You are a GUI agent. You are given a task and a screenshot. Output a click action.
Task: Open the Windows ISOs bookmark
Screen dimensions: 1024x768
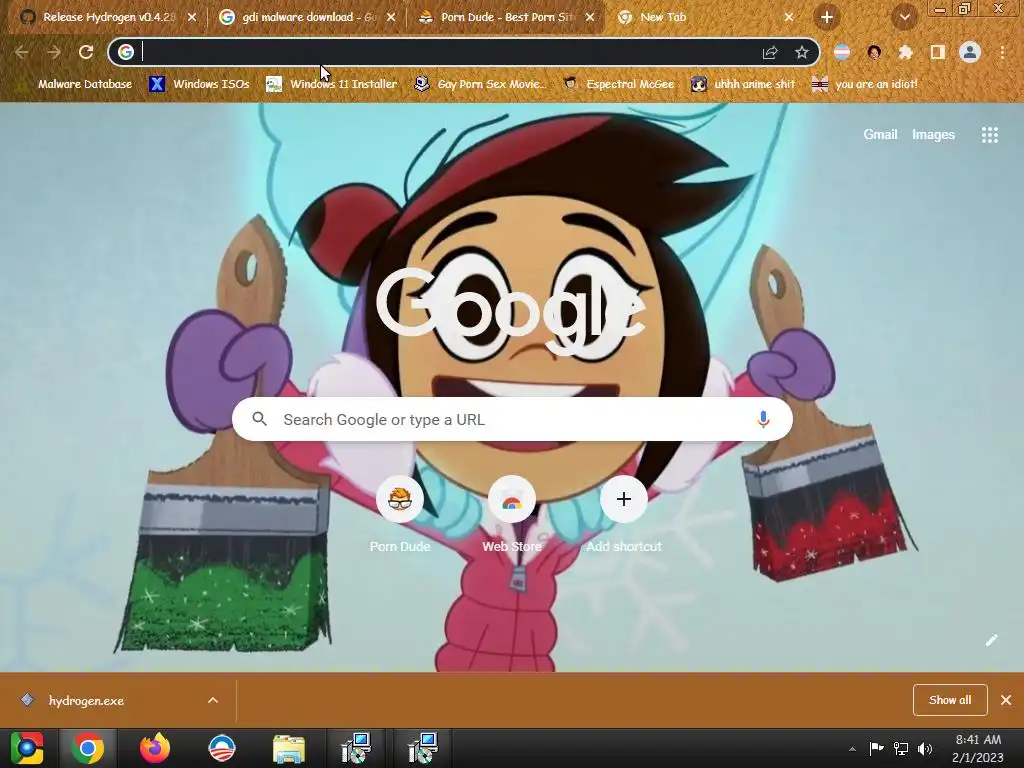pyautogui.click(x=199, y=84)
